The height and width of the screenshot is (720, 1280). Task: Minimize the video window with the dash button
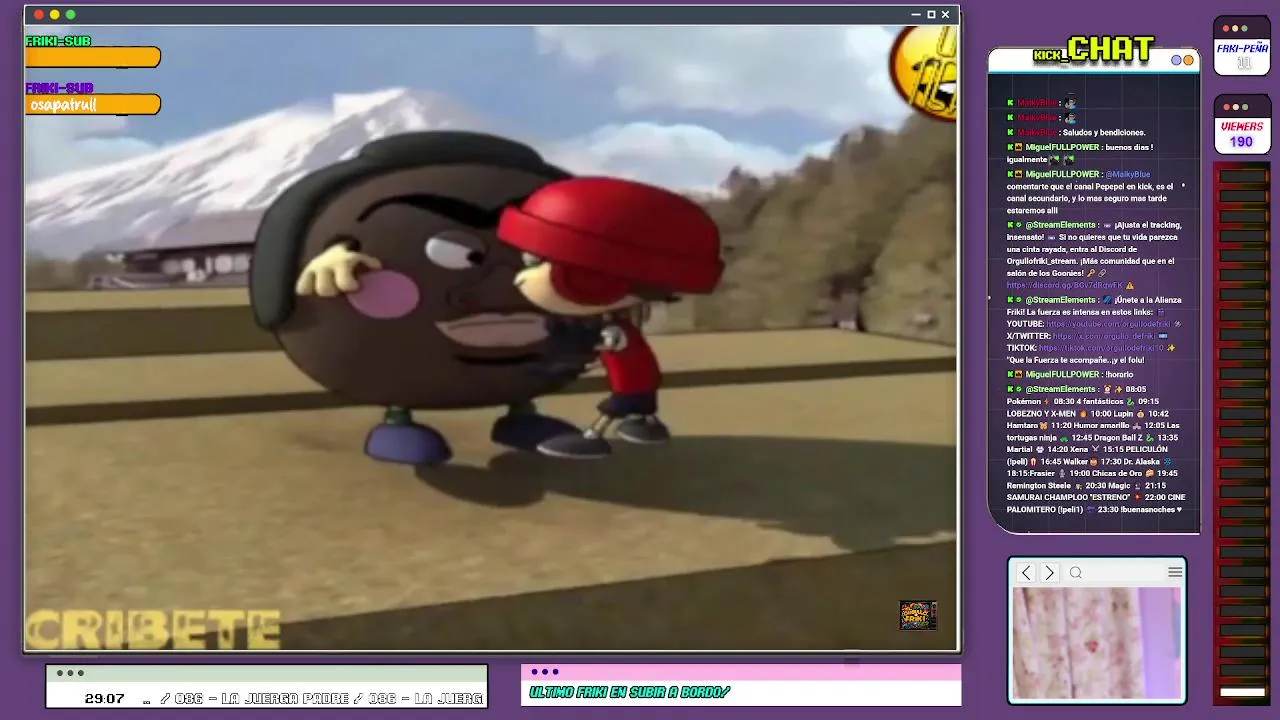click(x=916, y=15)
